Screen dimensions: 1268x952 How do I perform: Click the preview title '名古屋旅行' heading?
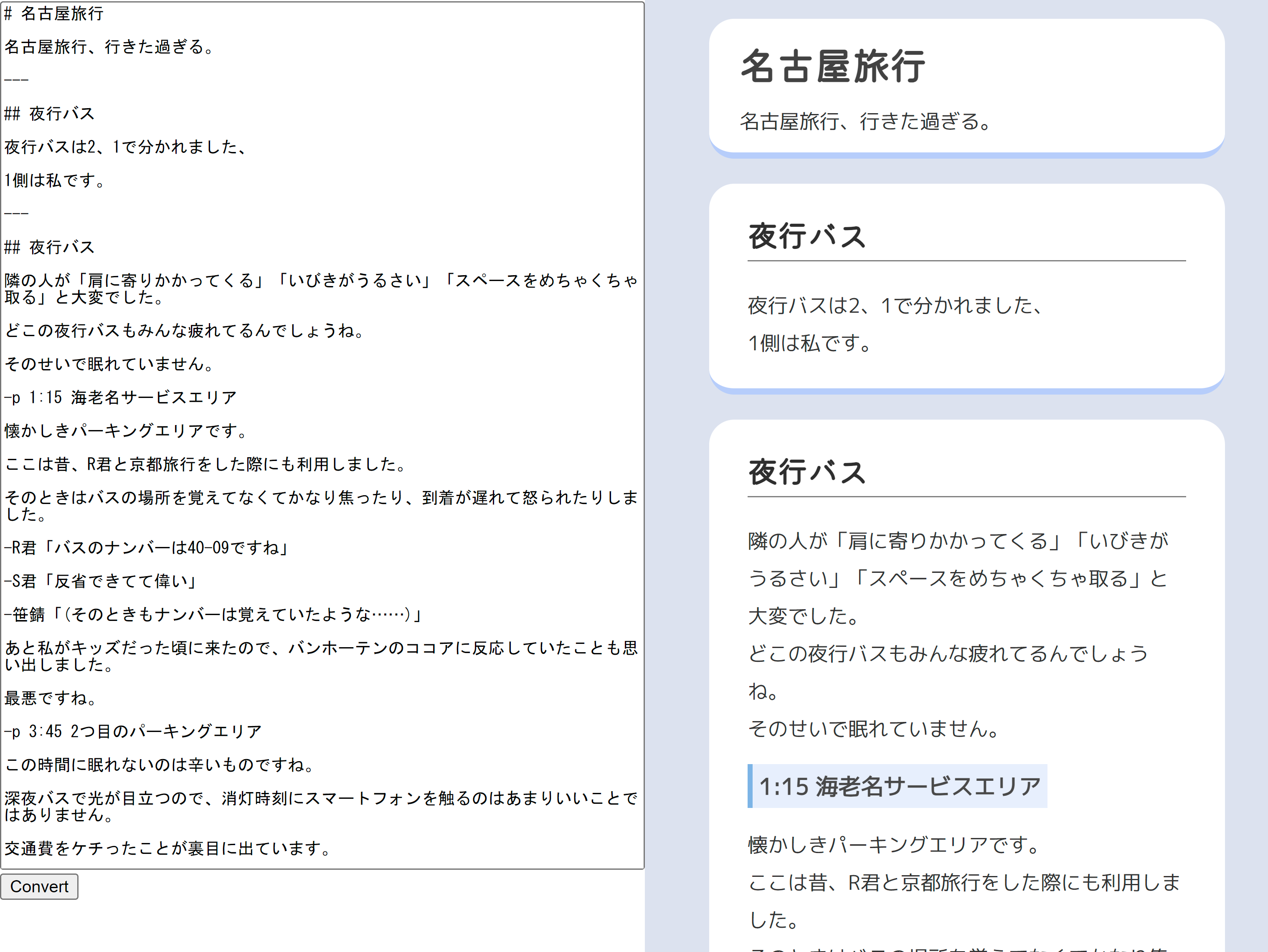tap(833, 66)
